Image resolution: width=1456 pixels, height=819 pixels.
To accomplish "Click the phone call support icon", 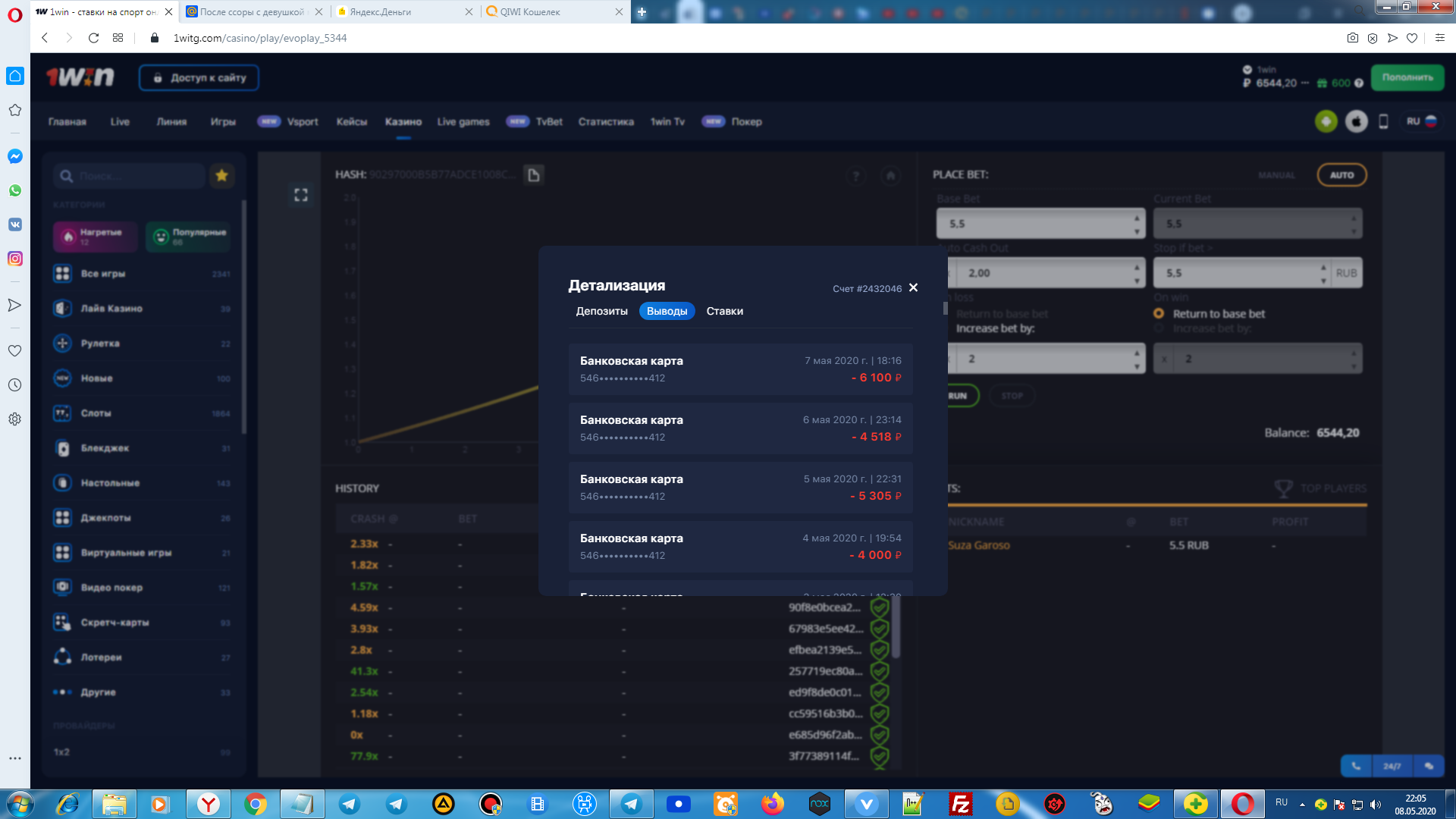I will (1356, 766).
